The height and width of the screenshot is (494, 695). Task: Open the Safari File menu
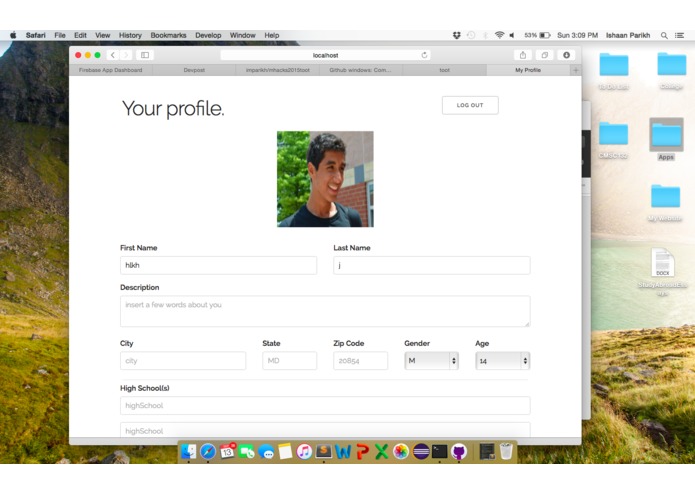click(60, 35)
